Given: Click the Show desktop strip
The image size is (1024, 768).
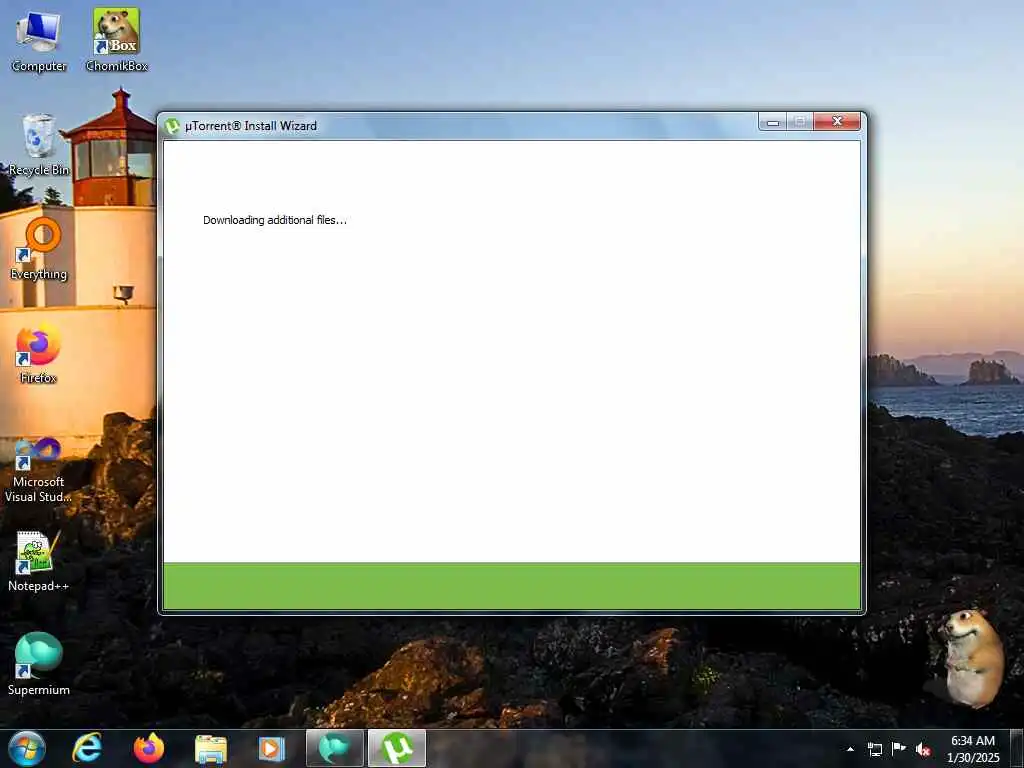Looking at the screenshot, I should point(1016,749).
